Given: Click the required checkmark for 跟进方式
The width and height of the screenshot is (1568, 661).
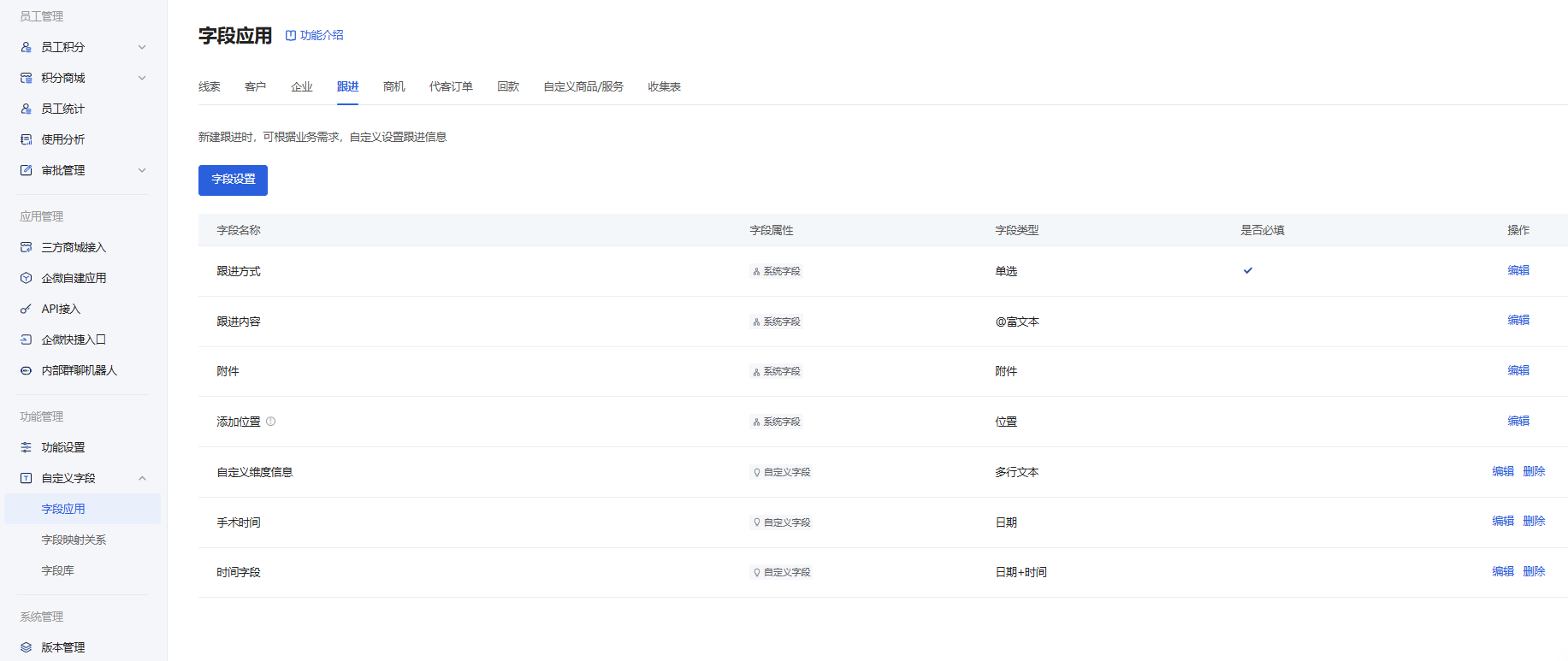Looking at the screenshot, I should [x=1248, y=270].
